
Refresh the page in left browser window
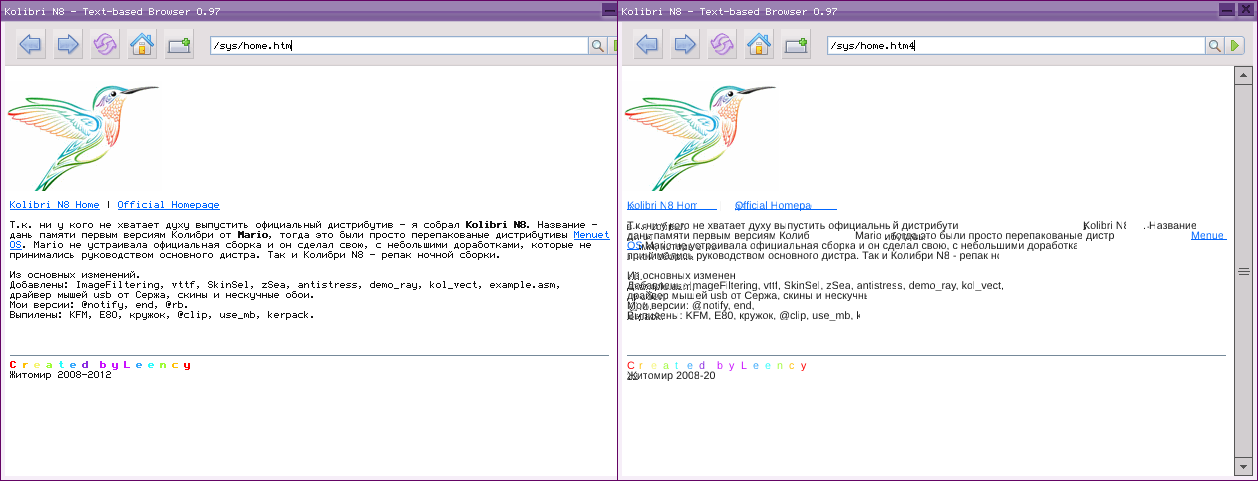105,45
